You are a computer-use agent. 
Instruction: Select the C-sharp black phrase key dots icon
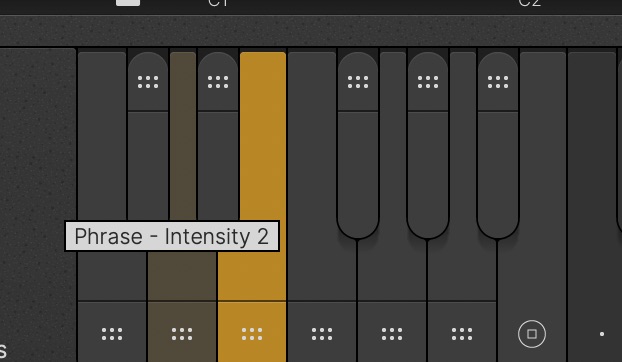point(148,82)
